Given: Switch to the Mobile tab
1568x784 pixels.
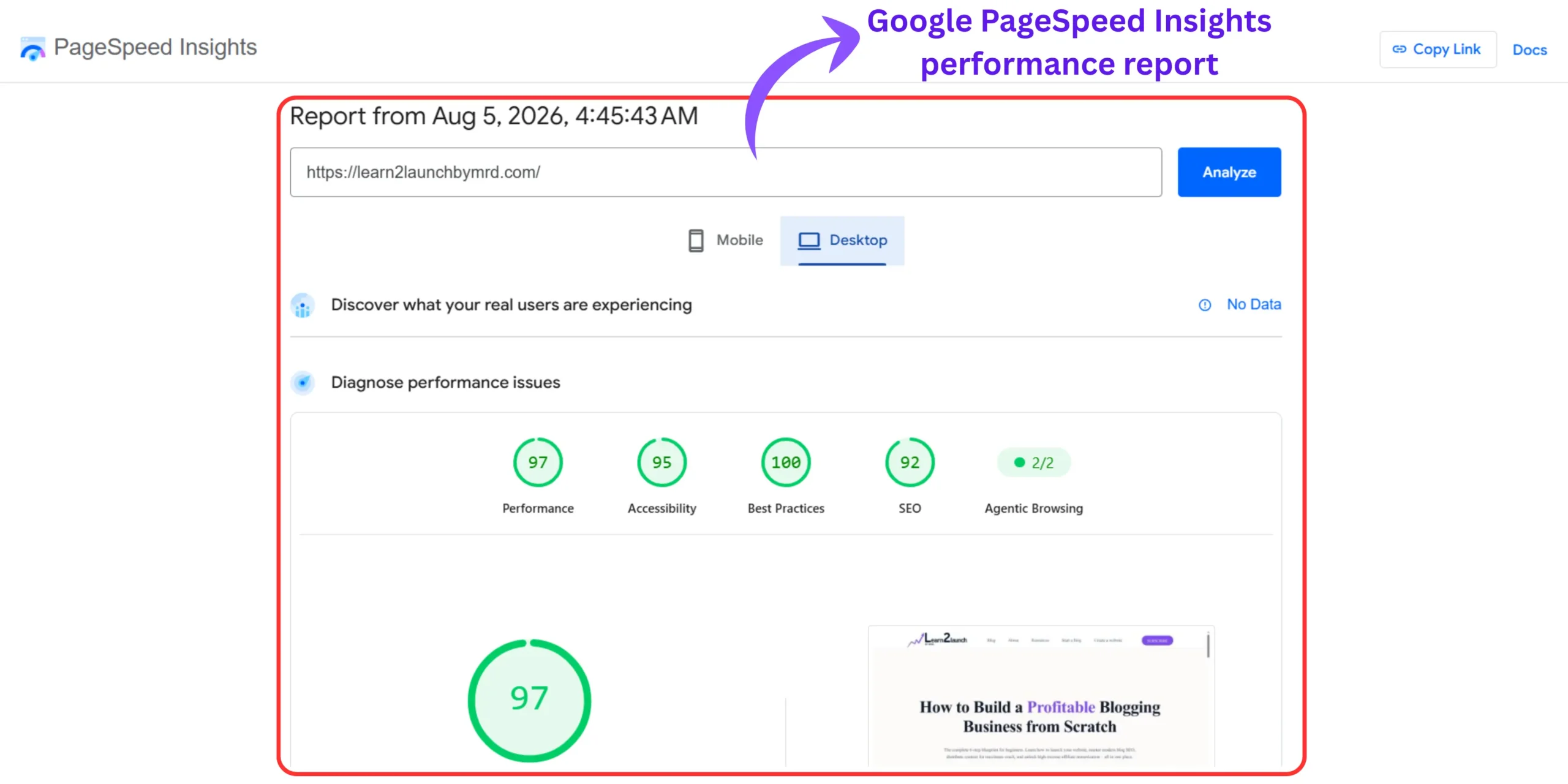Looking at the screenshot, I should [725, 240].
